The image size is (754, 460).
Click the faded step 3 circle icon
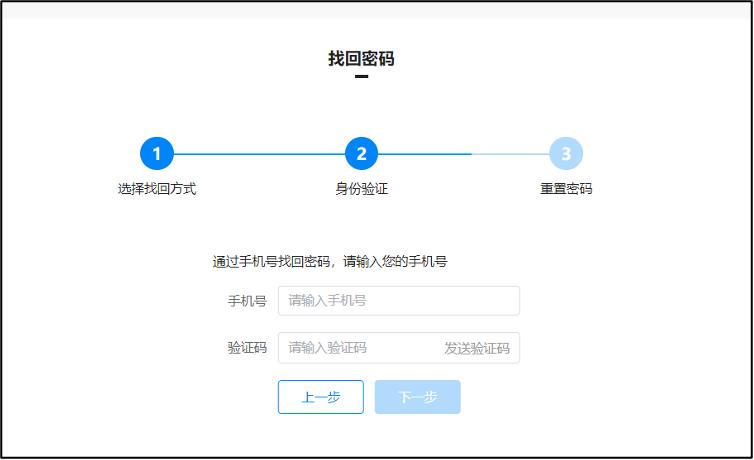click(566, 154)
